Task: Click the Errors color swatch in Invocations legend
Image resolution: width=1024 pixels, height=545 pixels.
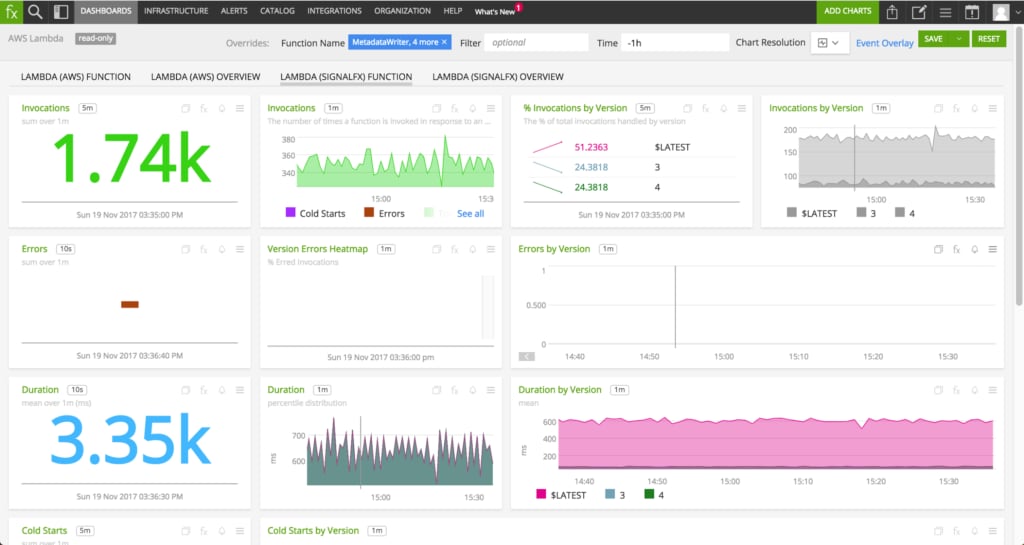Action: click(368, 213)
